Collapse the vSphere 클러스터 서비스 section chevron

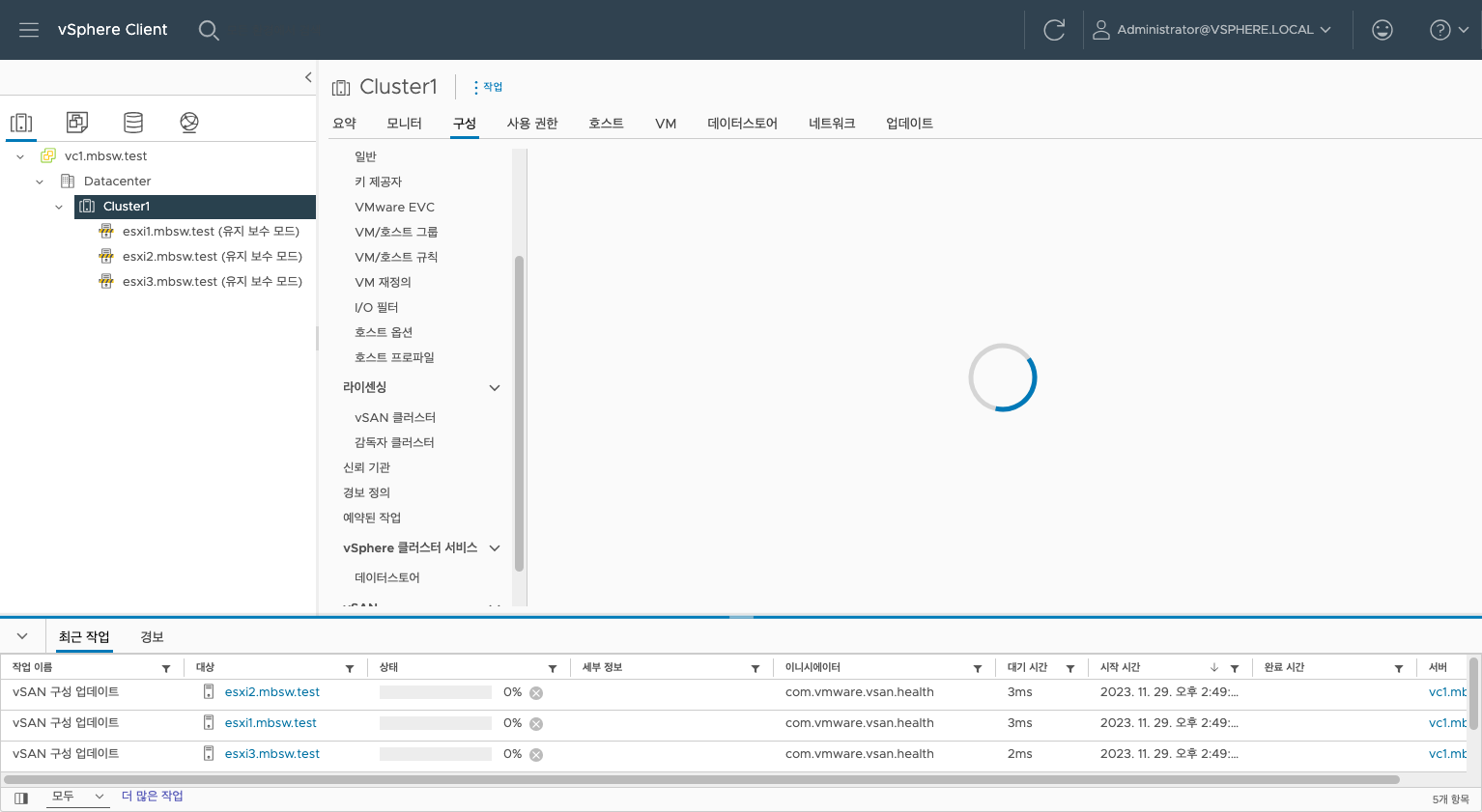(x=495, y=548)
